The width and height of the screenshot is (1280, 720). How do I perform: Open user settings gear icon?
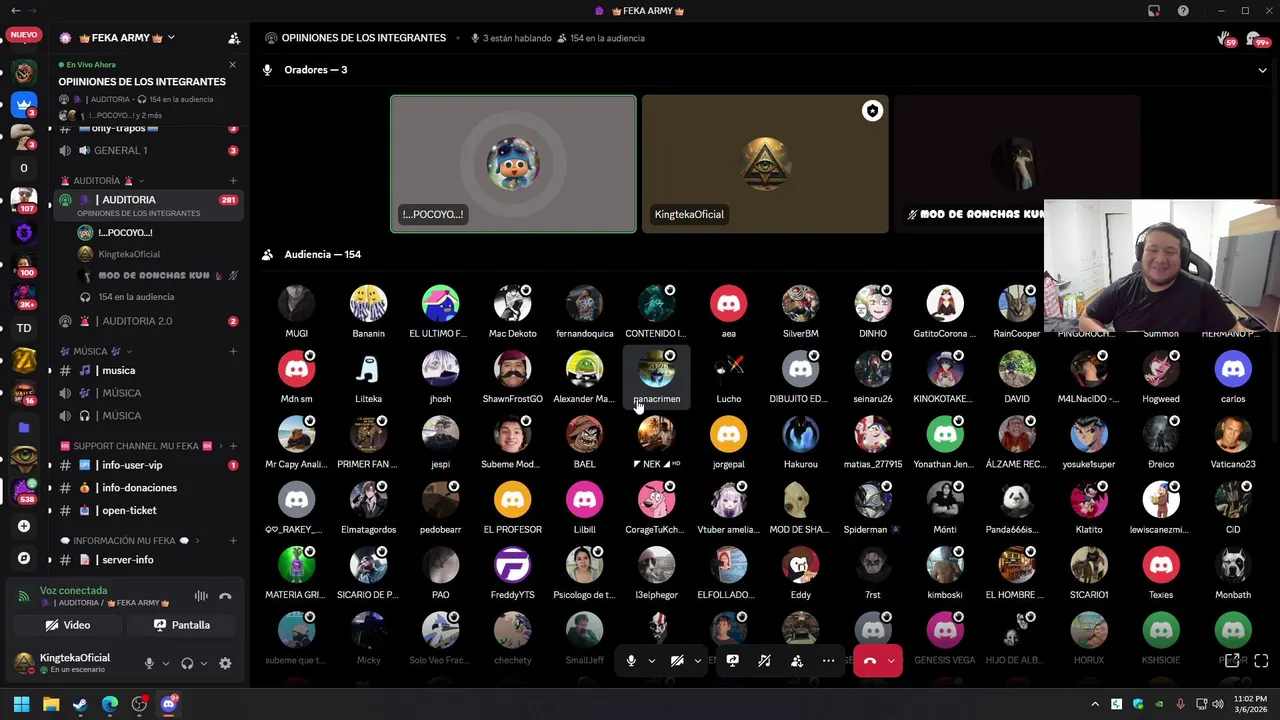coord(225,663)
